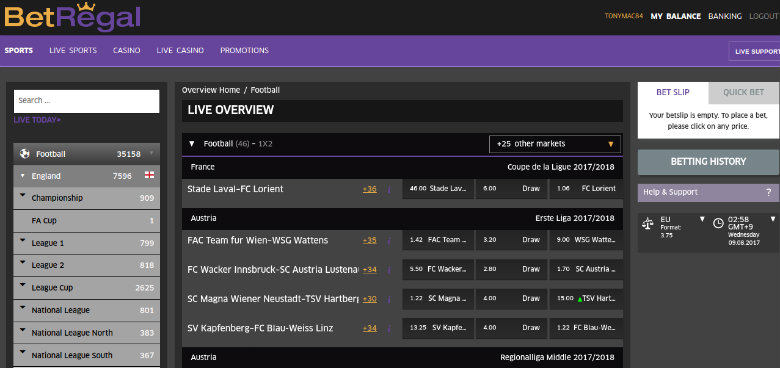Bet on WSG Wattens at 9.00
Screen dimensions: 780x368
tap(586, 240)
